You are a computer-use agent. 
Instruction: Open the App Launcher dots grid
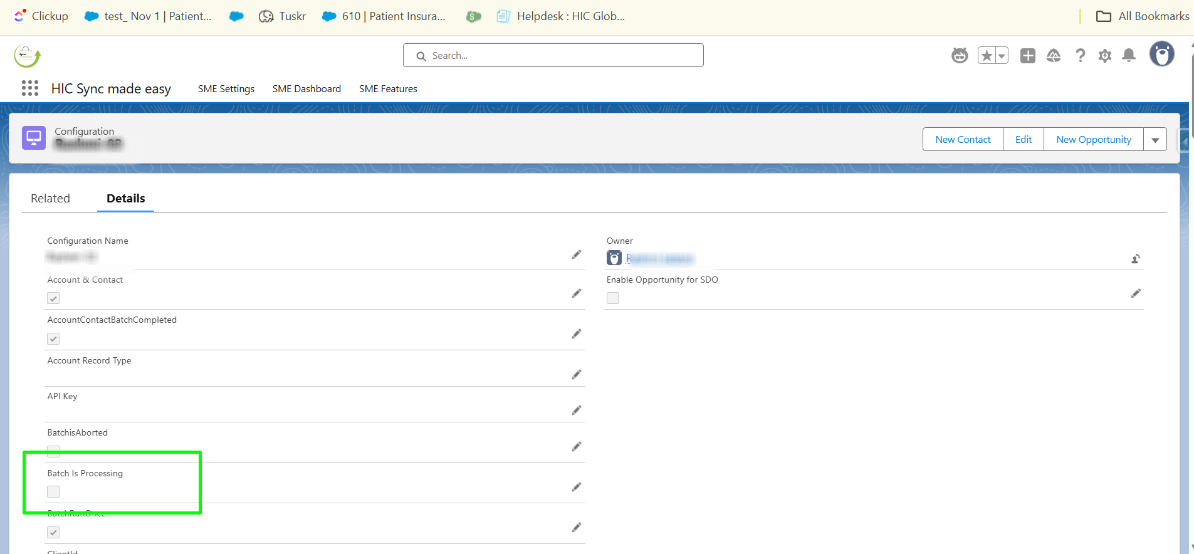click(x=30, y=88)
